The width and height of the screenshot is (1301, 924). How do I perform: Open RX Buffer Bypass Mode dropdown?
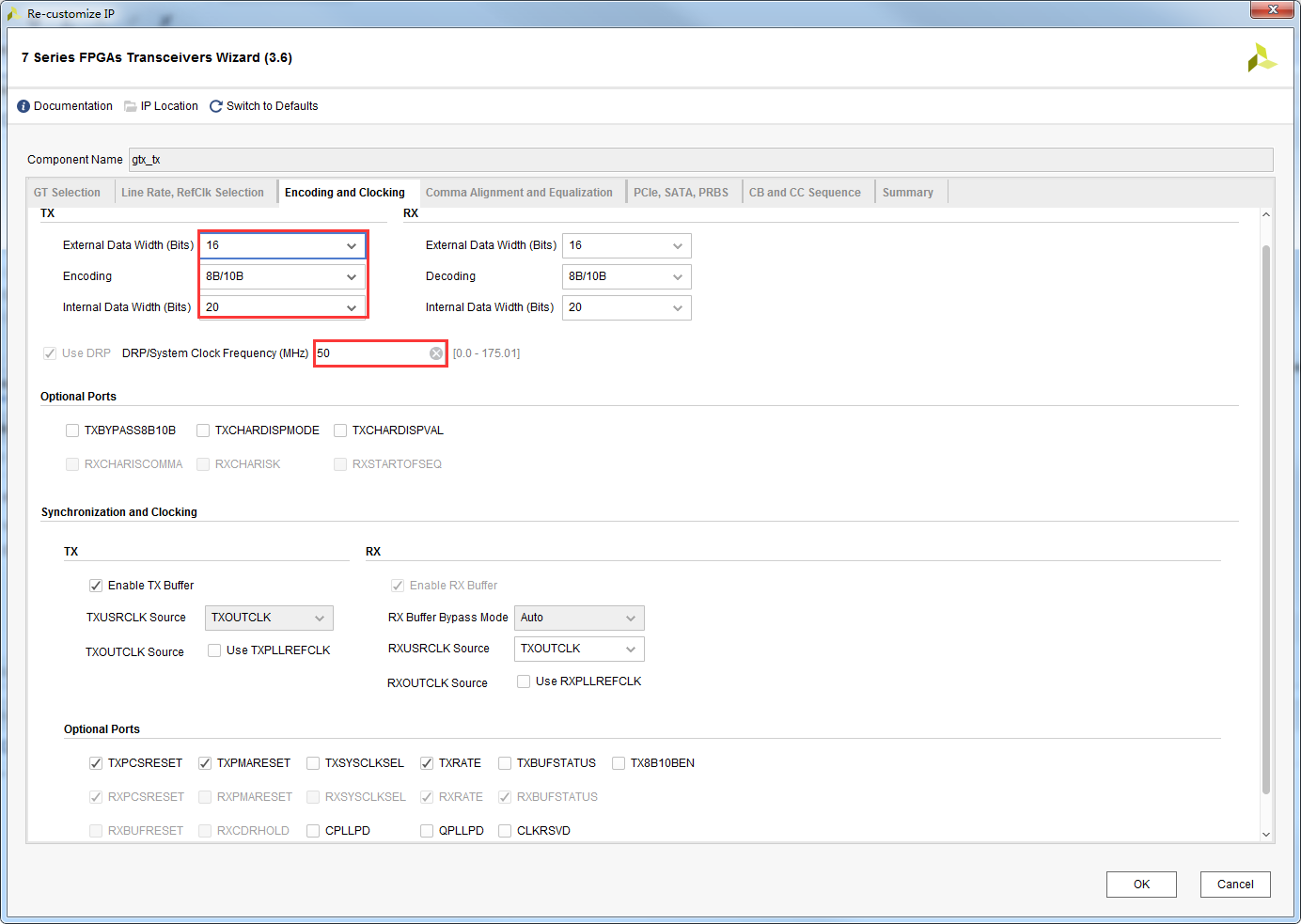pyautogui.click(x=579, y=618)
